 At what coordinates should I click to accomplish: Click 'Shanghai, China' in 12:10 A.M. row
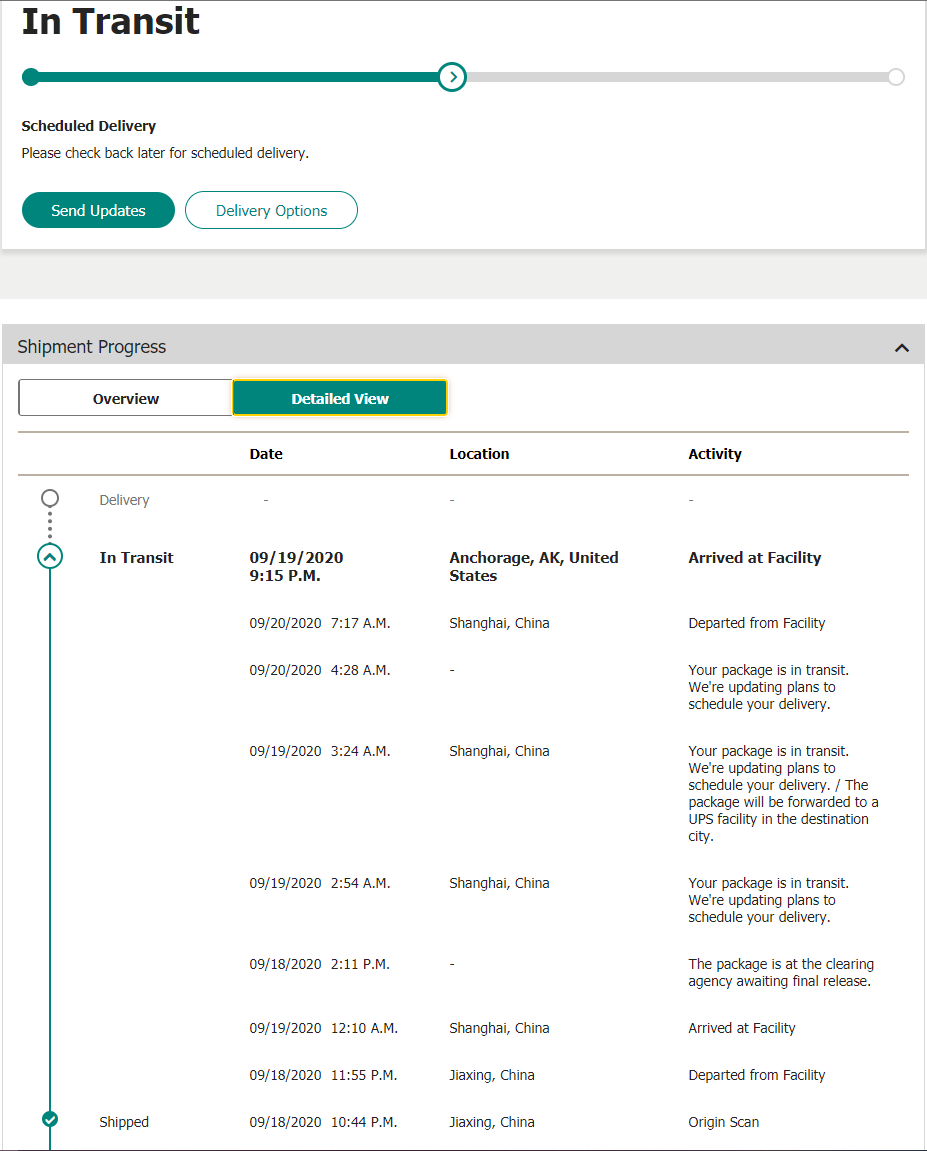tap(499, 1028)
